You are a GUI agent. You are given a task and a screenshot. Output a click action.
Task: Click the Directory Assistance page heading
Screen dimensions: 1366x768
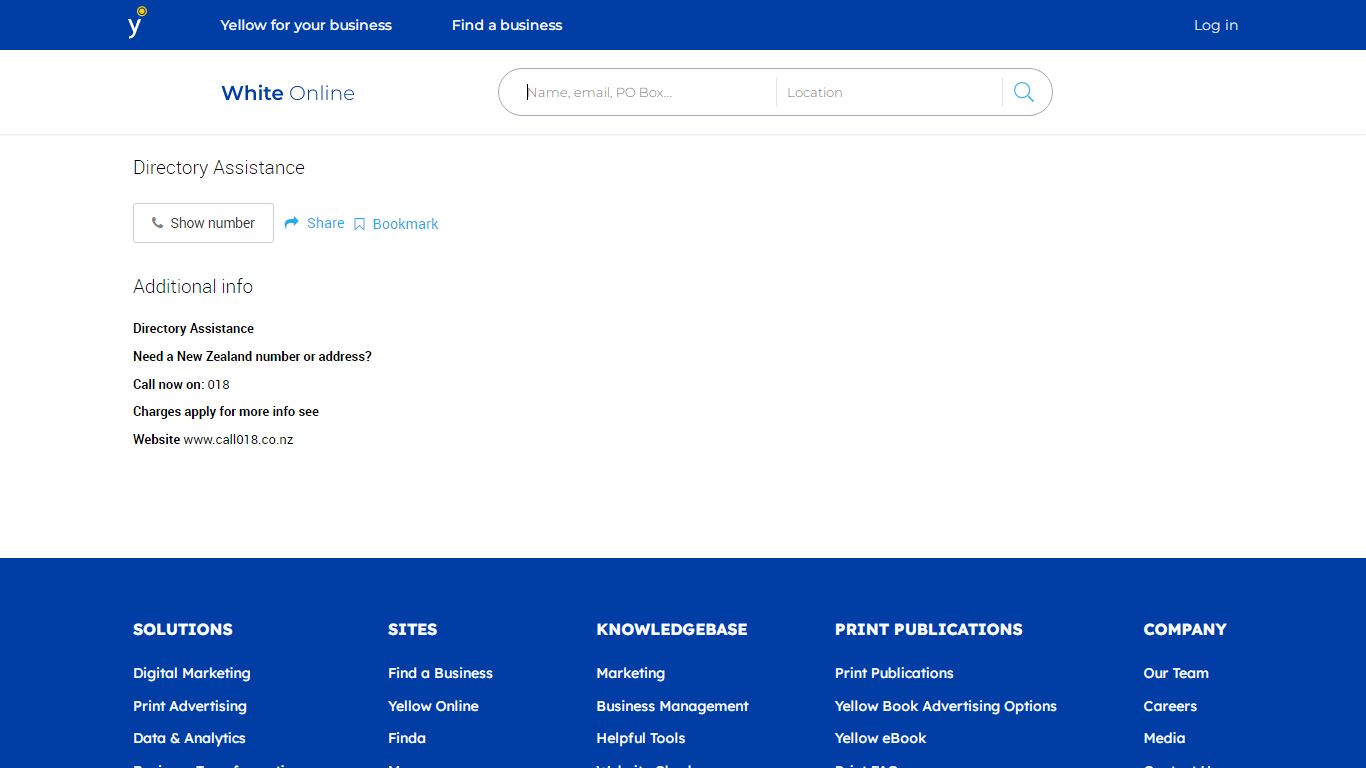[219, 167]
